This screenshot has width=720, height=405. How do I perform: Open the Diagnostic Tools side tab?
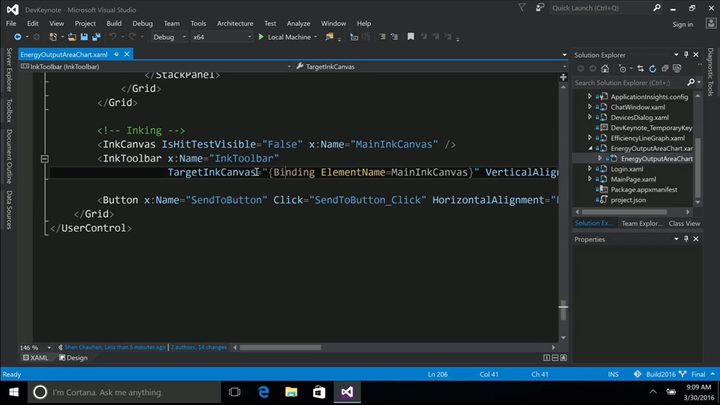[x=710, y=72]
